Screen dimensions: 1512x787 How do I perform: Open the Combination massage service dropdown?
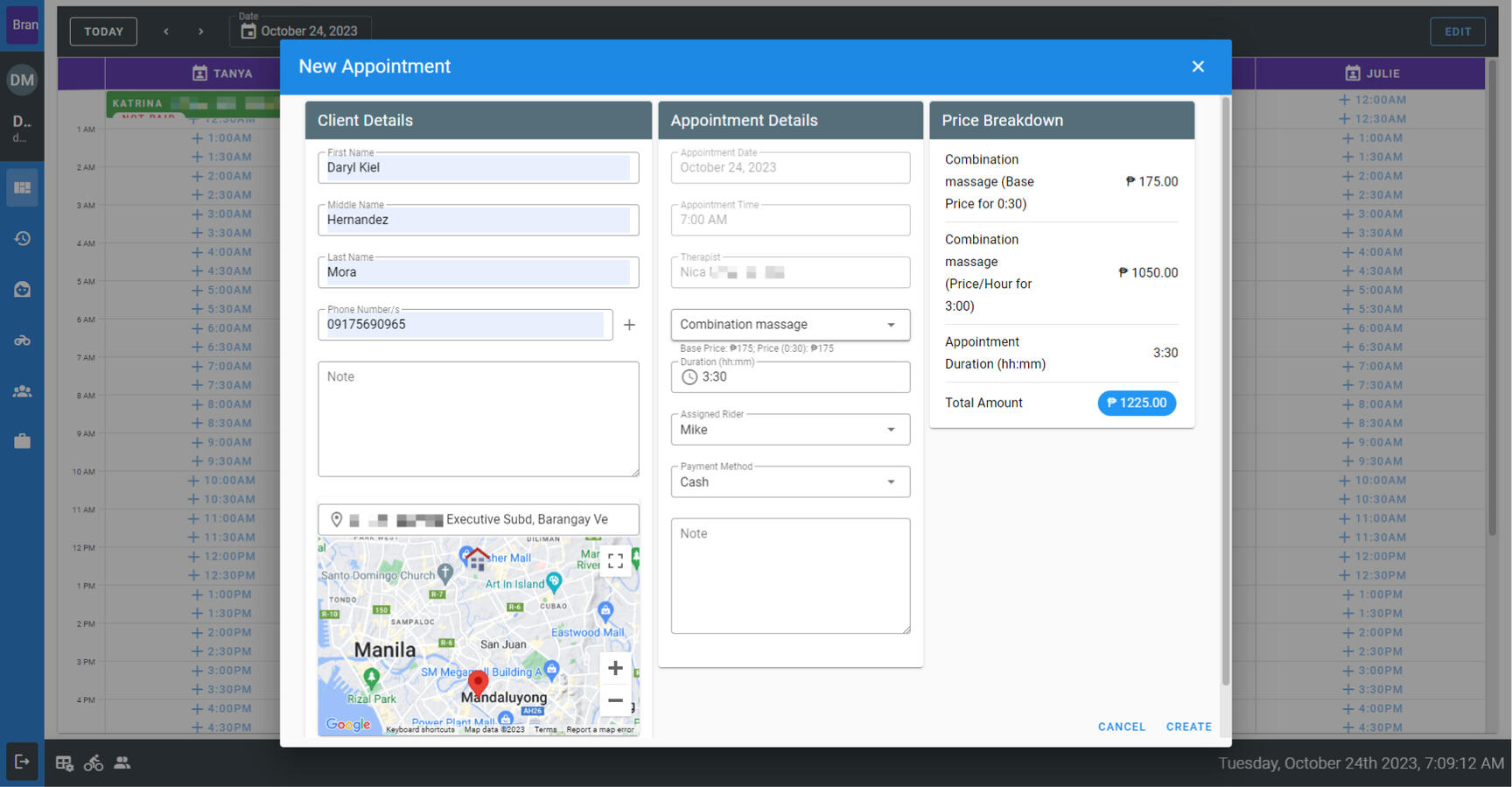[789, 325]
